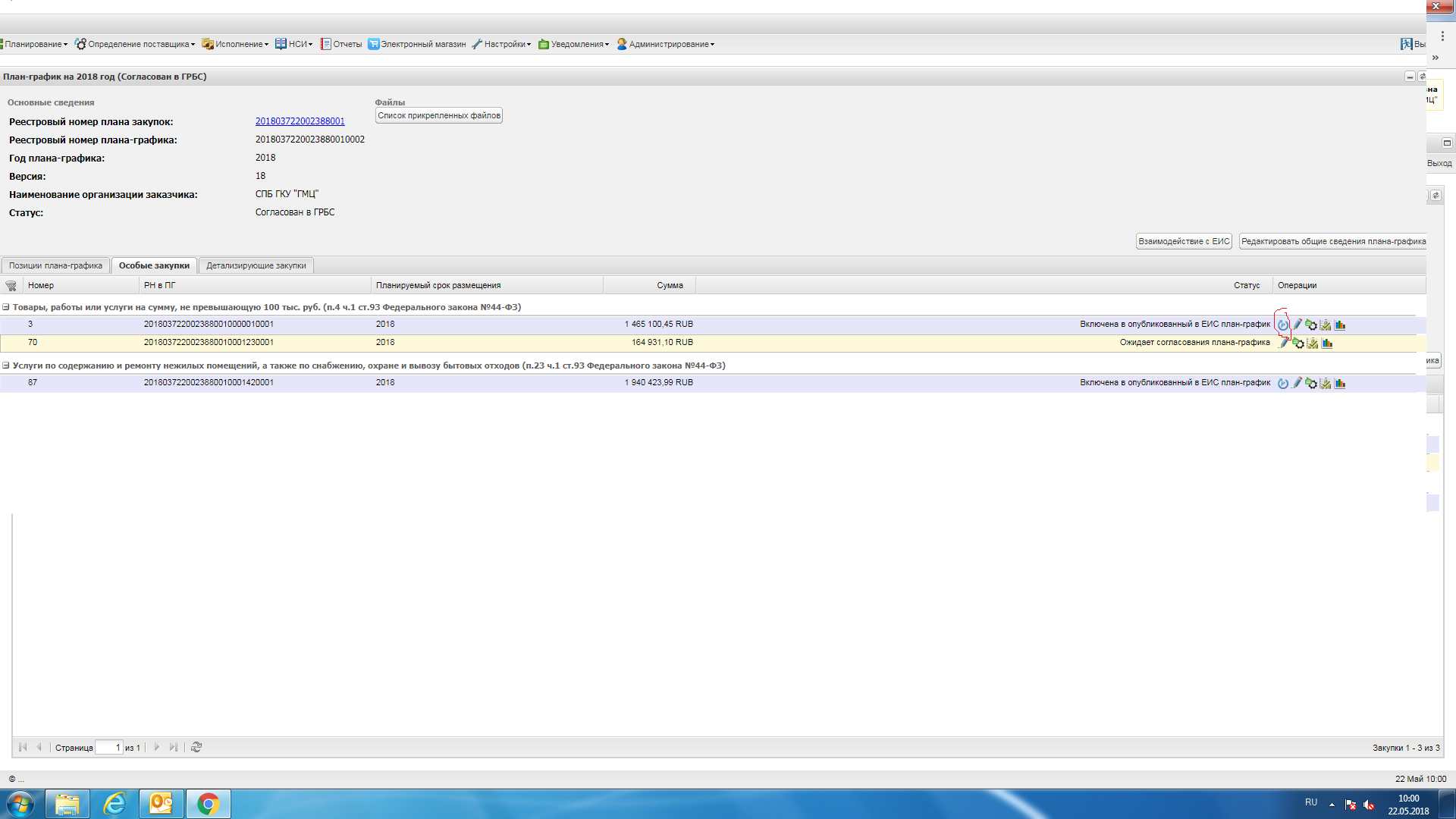Viewport: 1456px width, 819px height.
Task: Open the Определение поставщика dropdown menu
Action: (135, 44)
